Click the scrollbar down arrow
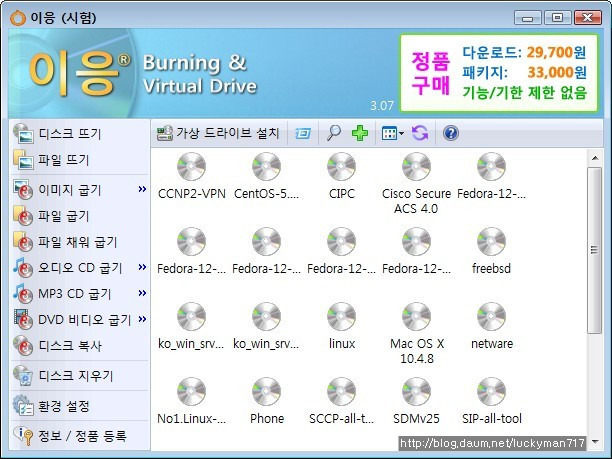612x459 pixels. pyautogui.click(x=595, y=442)
